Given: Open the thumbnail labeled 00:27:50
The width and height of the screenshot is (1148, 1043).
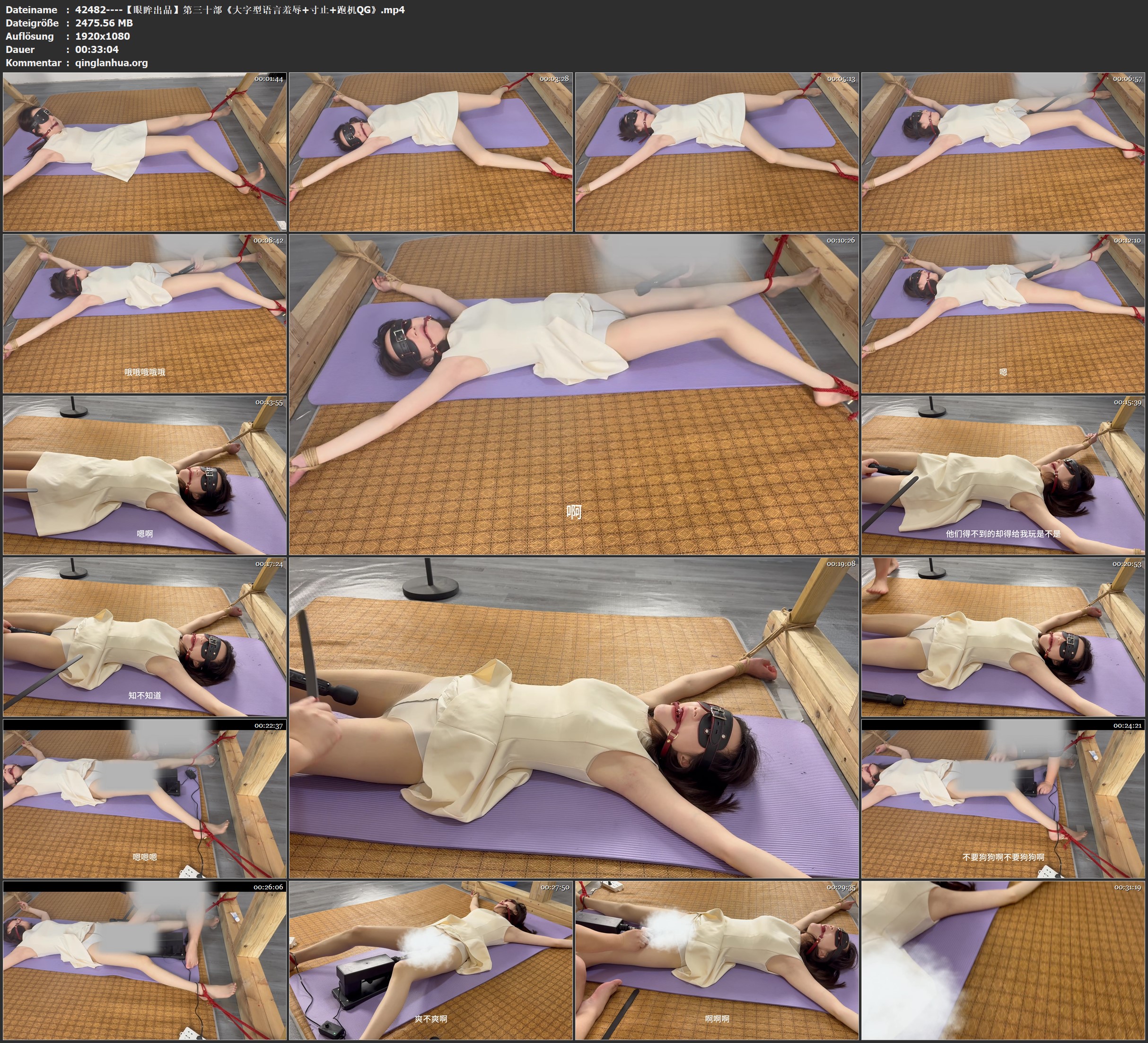Looking at the screenshot, I should click(430, 960).
